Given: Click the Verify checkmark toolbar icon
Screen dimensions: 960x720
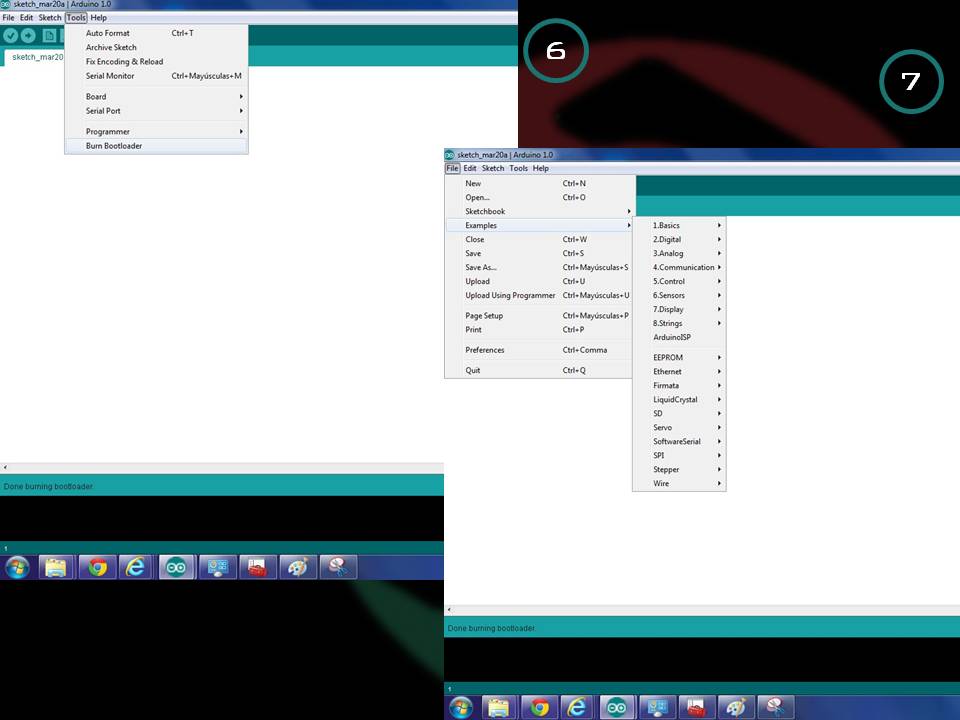Looking at the screenshot, I should click(x=10, y=36).
